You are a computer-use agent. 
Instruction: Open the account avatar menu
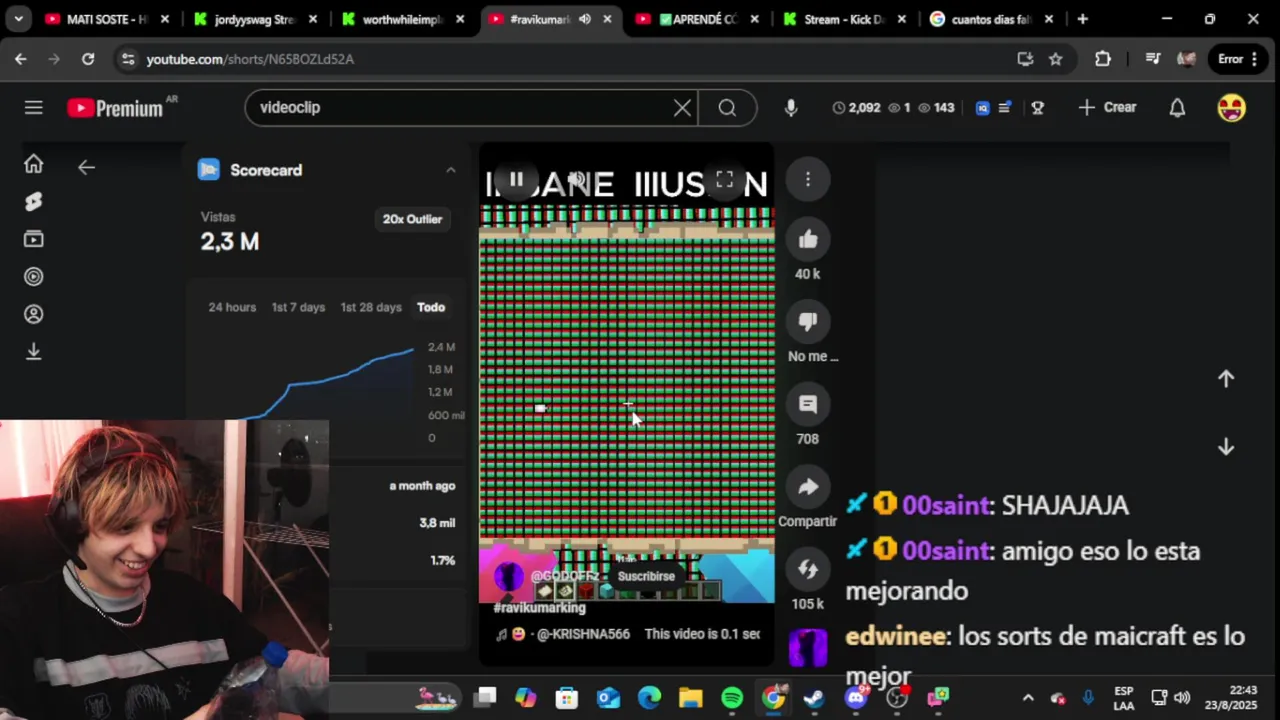point(1231,108)
